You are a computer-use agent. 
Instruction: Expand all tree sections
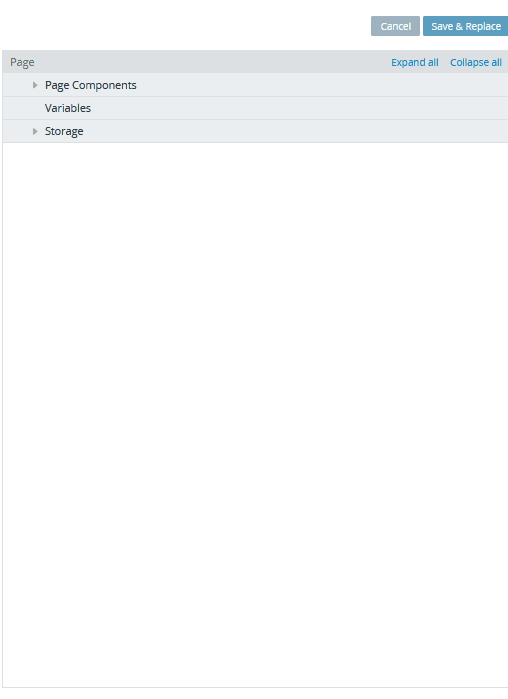click(415, 62)
